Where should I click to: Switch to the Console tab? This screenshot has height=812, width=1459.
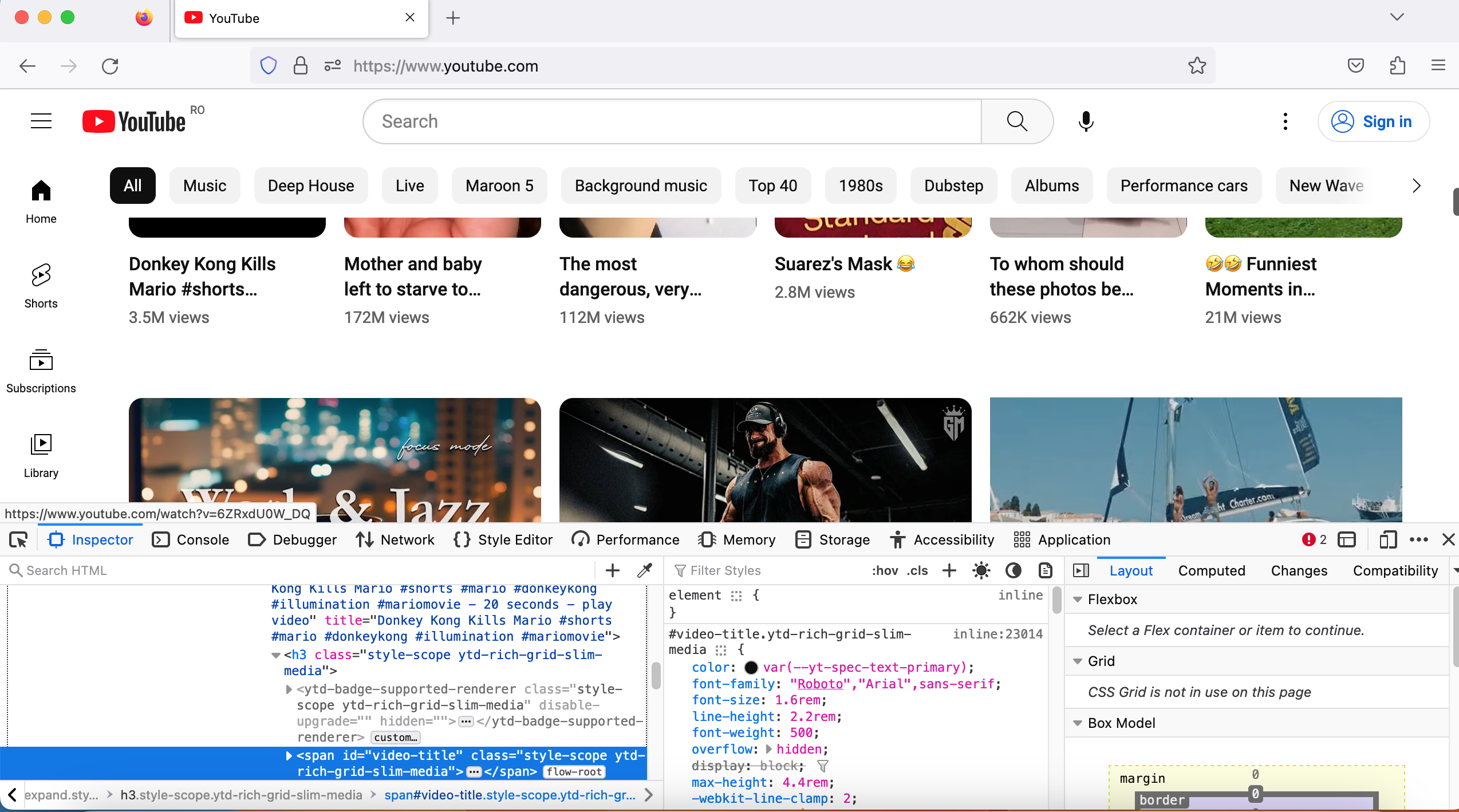point(191,539)
